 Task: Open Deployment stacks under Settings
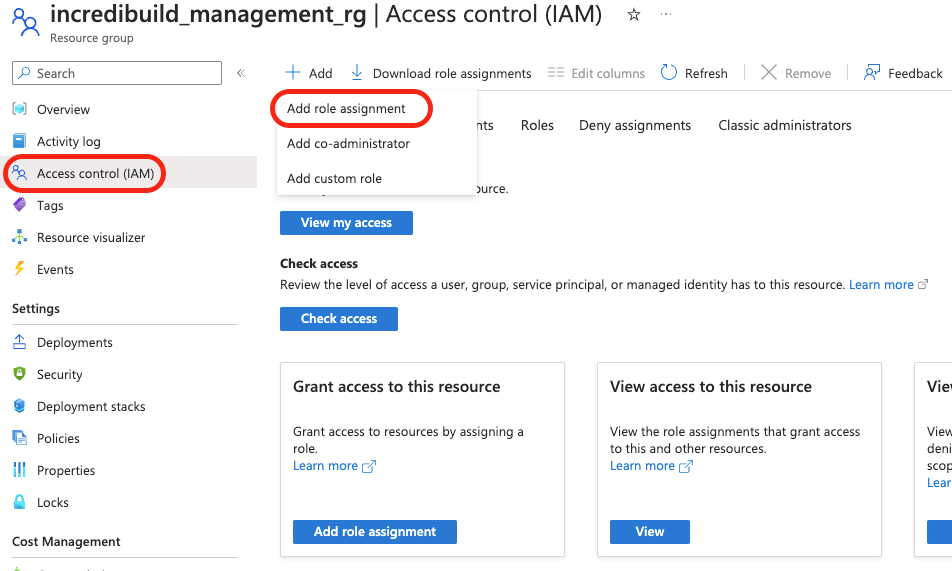(91, 406)
